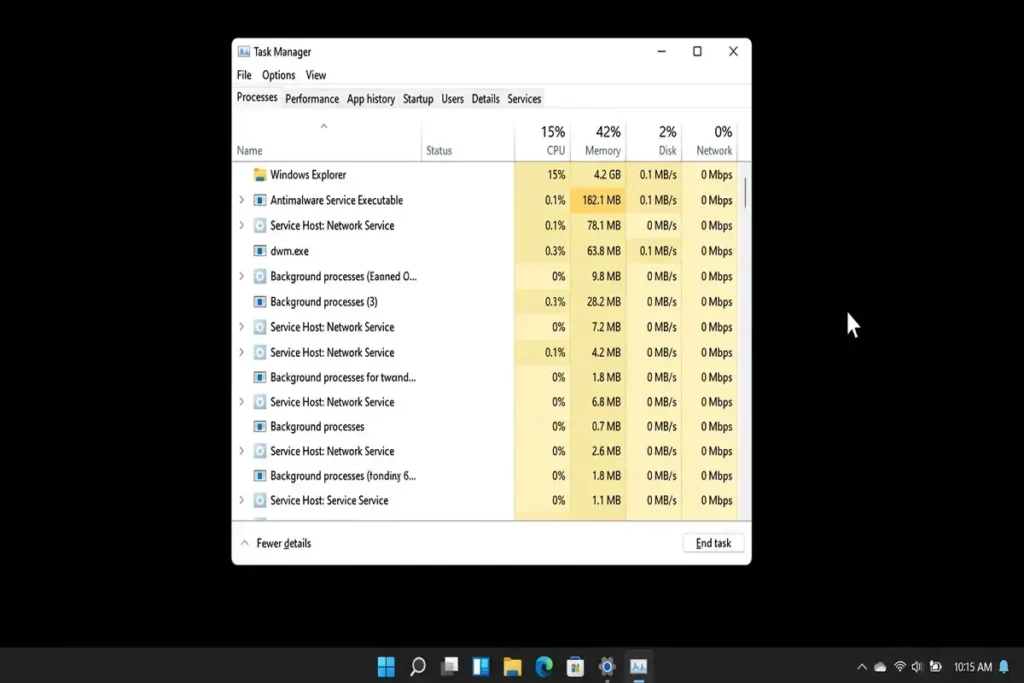
Task: Click the OneDrive cloud tray icon
Action: (x=880, y=667)
